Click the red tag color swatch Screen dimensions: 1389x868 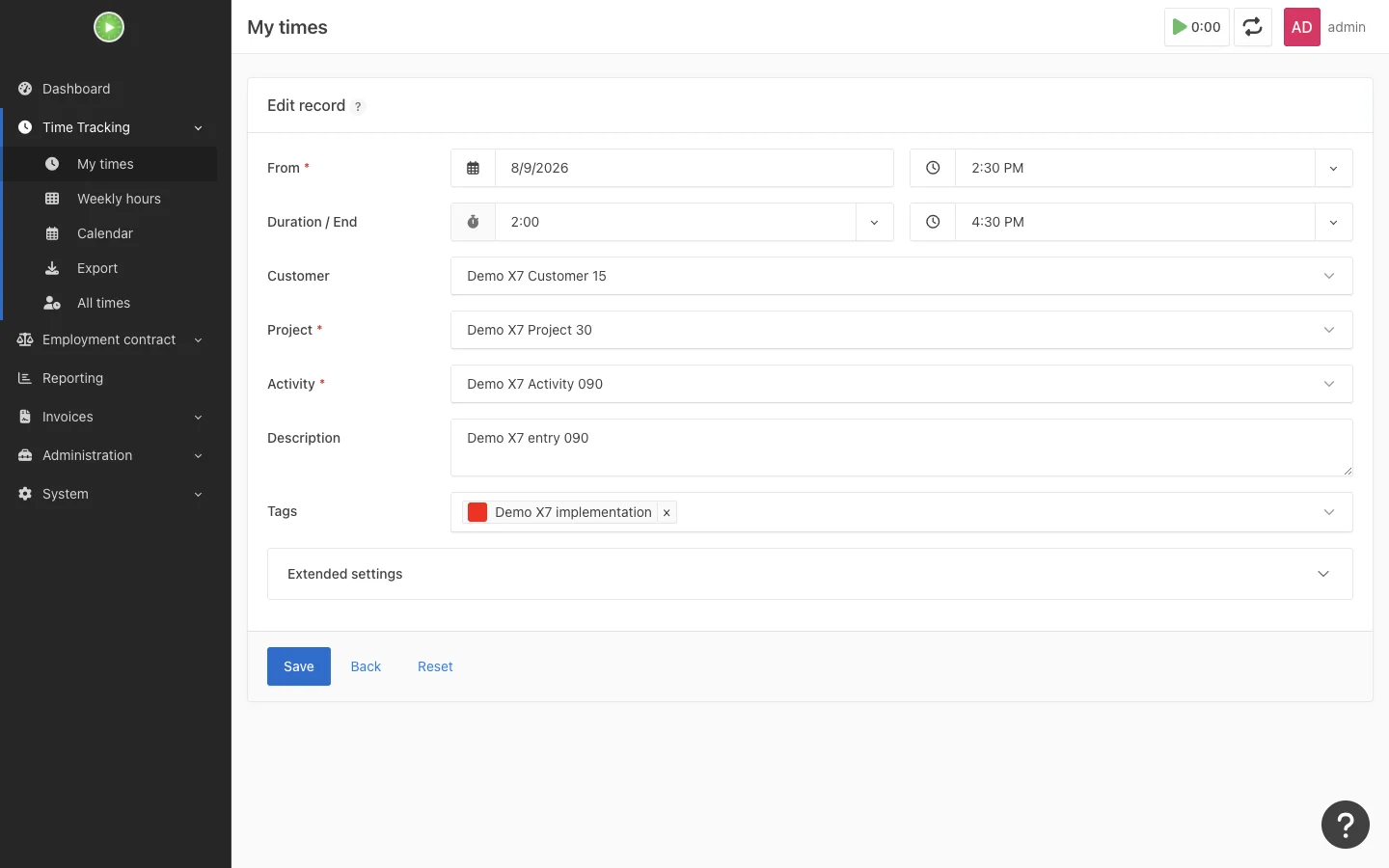pos(477,512)
